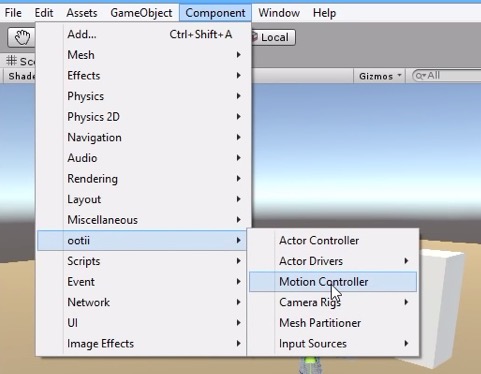Select the ootii menu entry
481x374 pixels.
click(142, 240)
